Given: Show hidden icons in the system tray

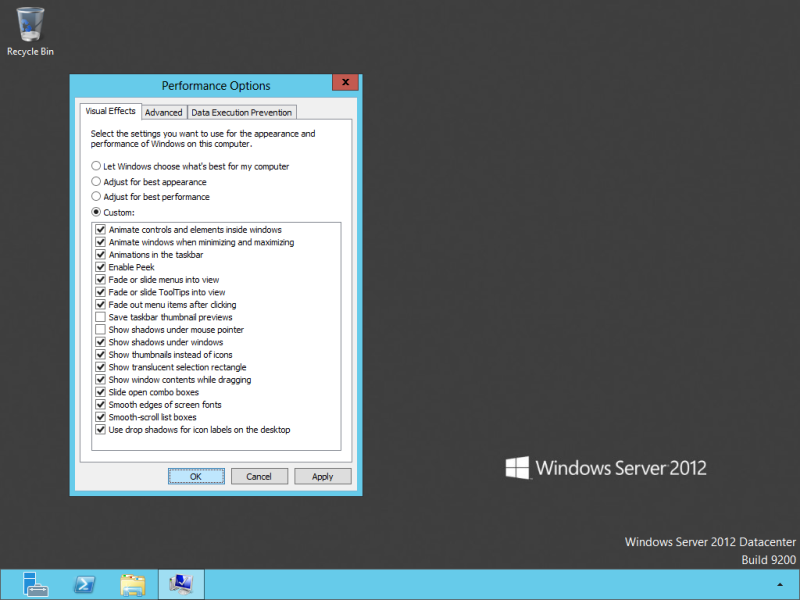Looking at the screenshot, I should [780, 585].
